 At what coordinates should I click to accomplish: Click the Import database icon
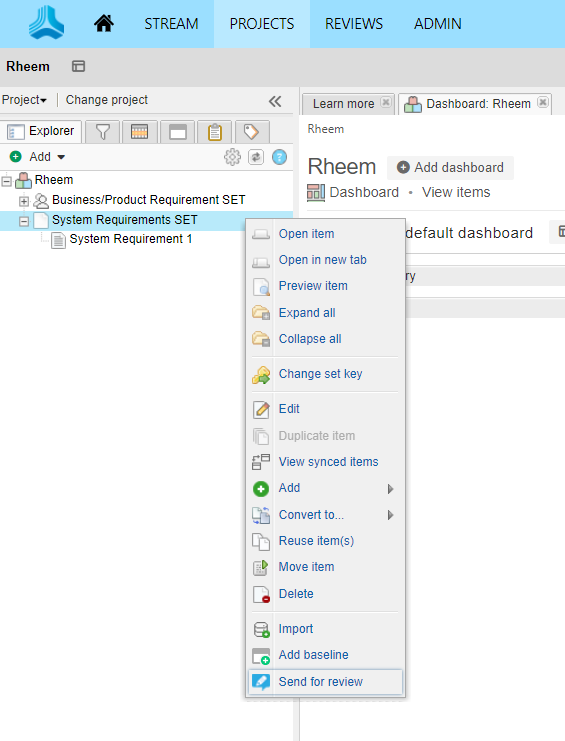pyautogui.click(x=261, y=630)
